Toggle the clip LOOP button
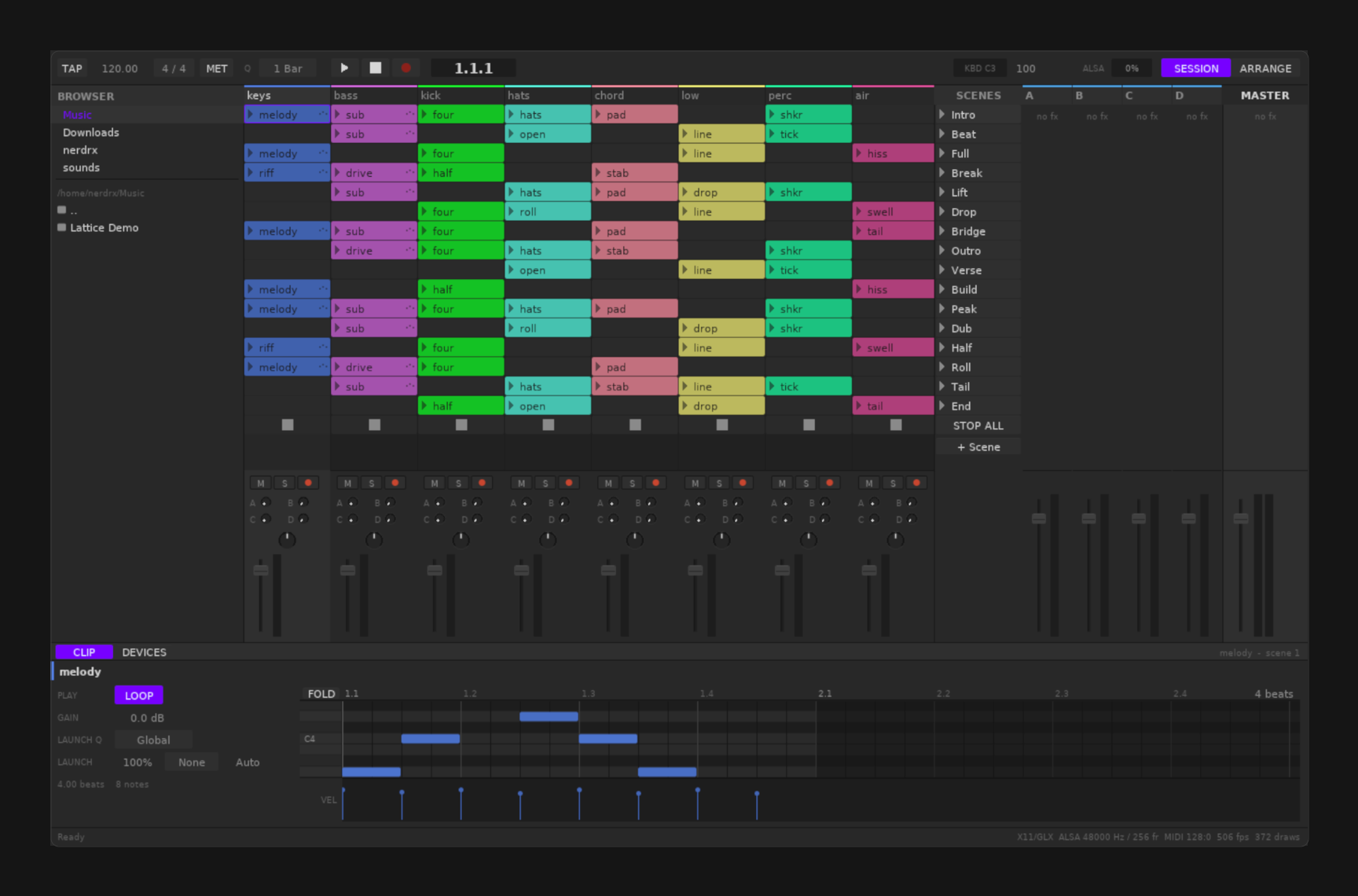This screenshot has height=896, width=1358. click(139, 696)
